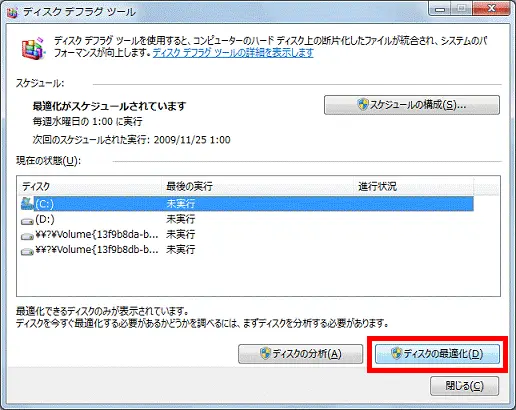Click the large defragmenter icon beside description
The height and width of the screenshot is (410, 516).
pos(33,48)
